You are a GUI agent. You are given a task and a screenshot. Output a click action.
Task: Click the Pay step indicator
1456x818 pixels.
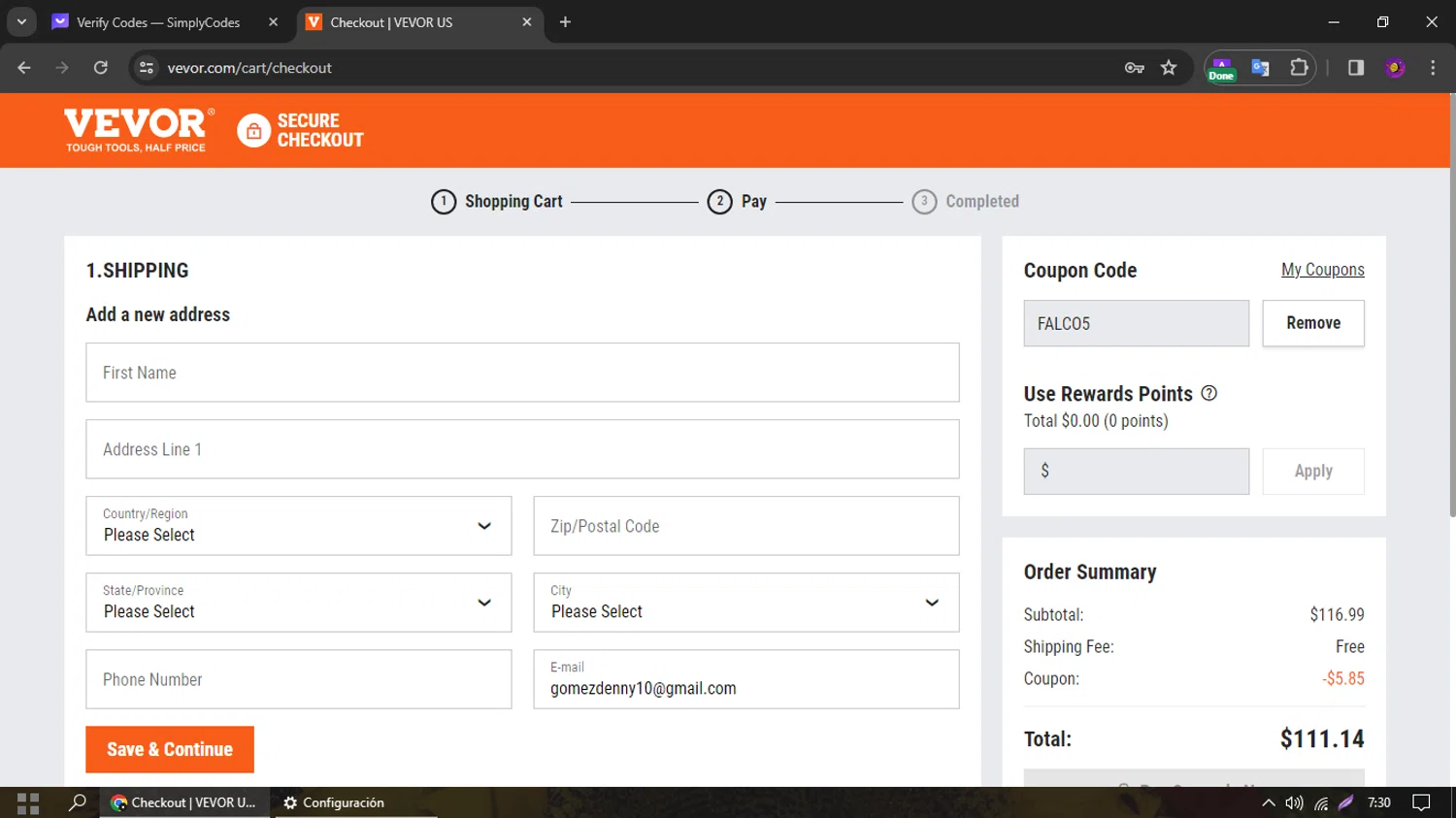738,202
